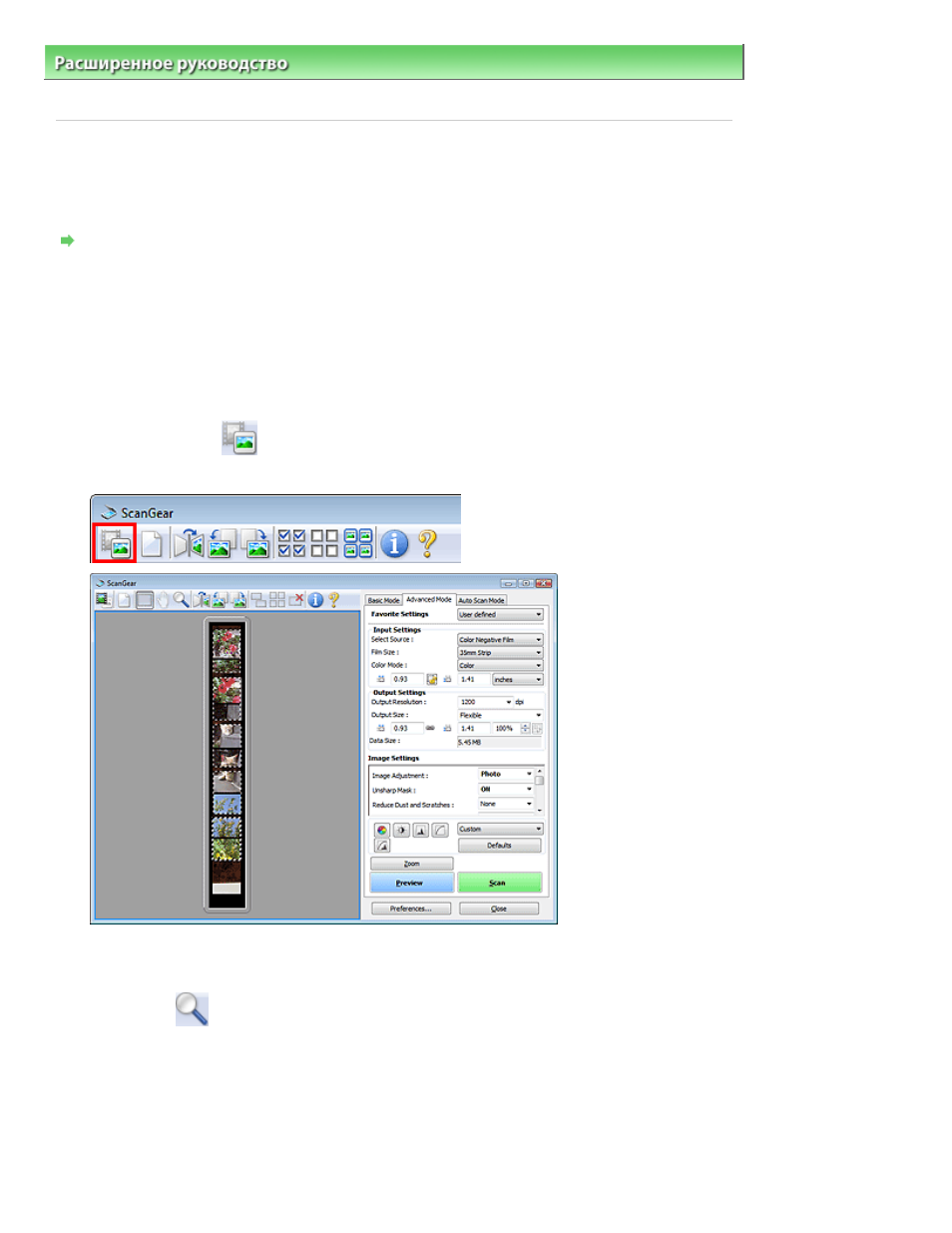Toggle the aspect ratio lock icon next to input width
Image resolution: width=952 pixels, height=1233 pixels.
point(432,679)
